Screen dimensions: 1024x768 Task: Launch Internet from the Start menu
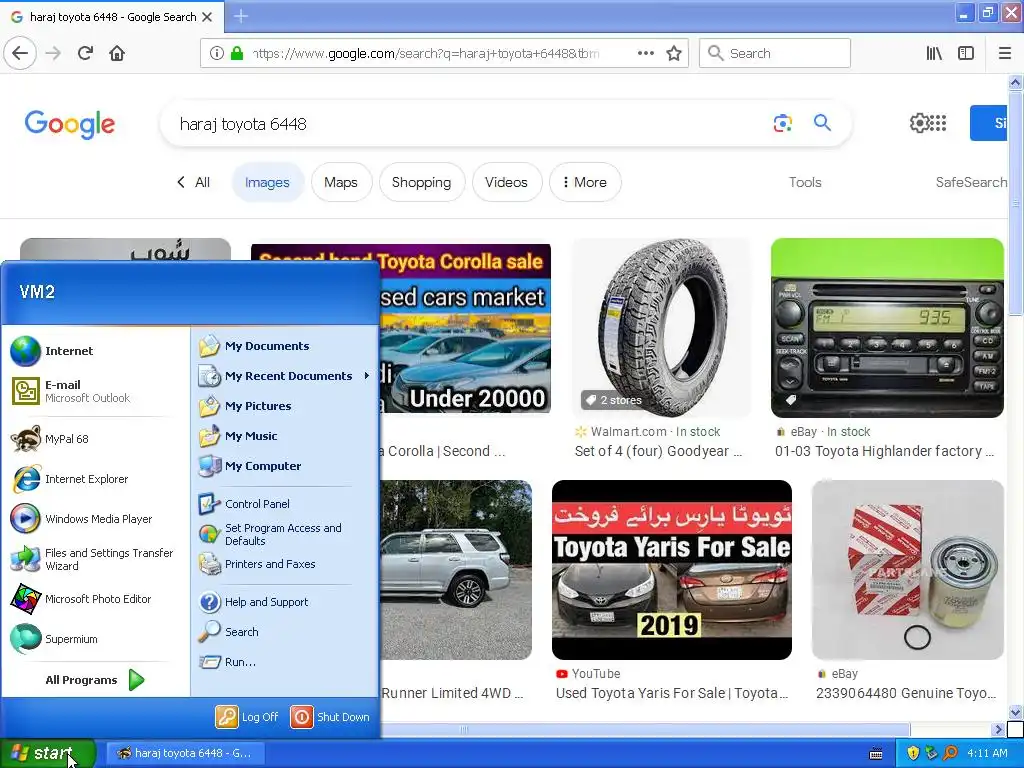coord(97,351)
